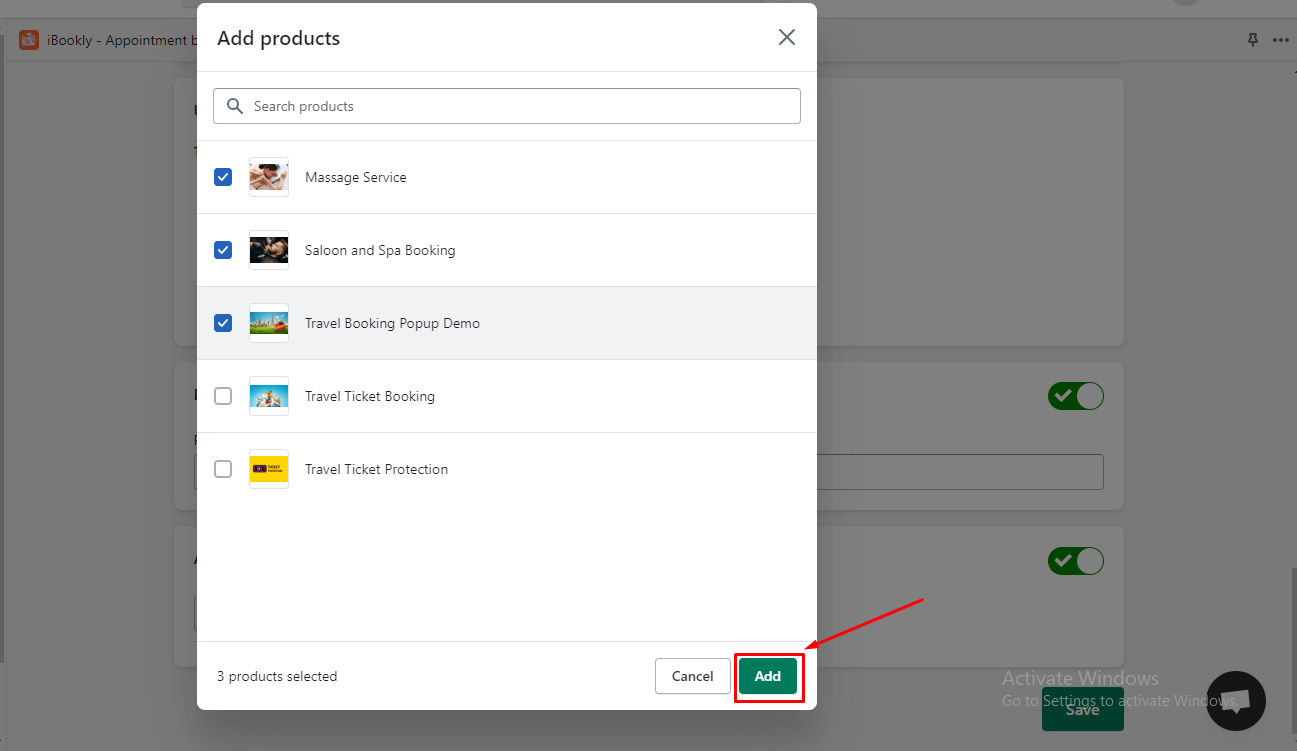Open the chat support bubble
The image size is (1297, 751).
tap(1235, 700)
